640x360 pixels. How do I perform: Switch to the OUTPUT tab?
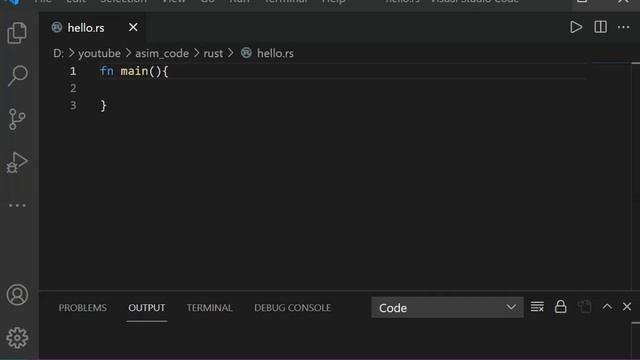click(147, 308)
